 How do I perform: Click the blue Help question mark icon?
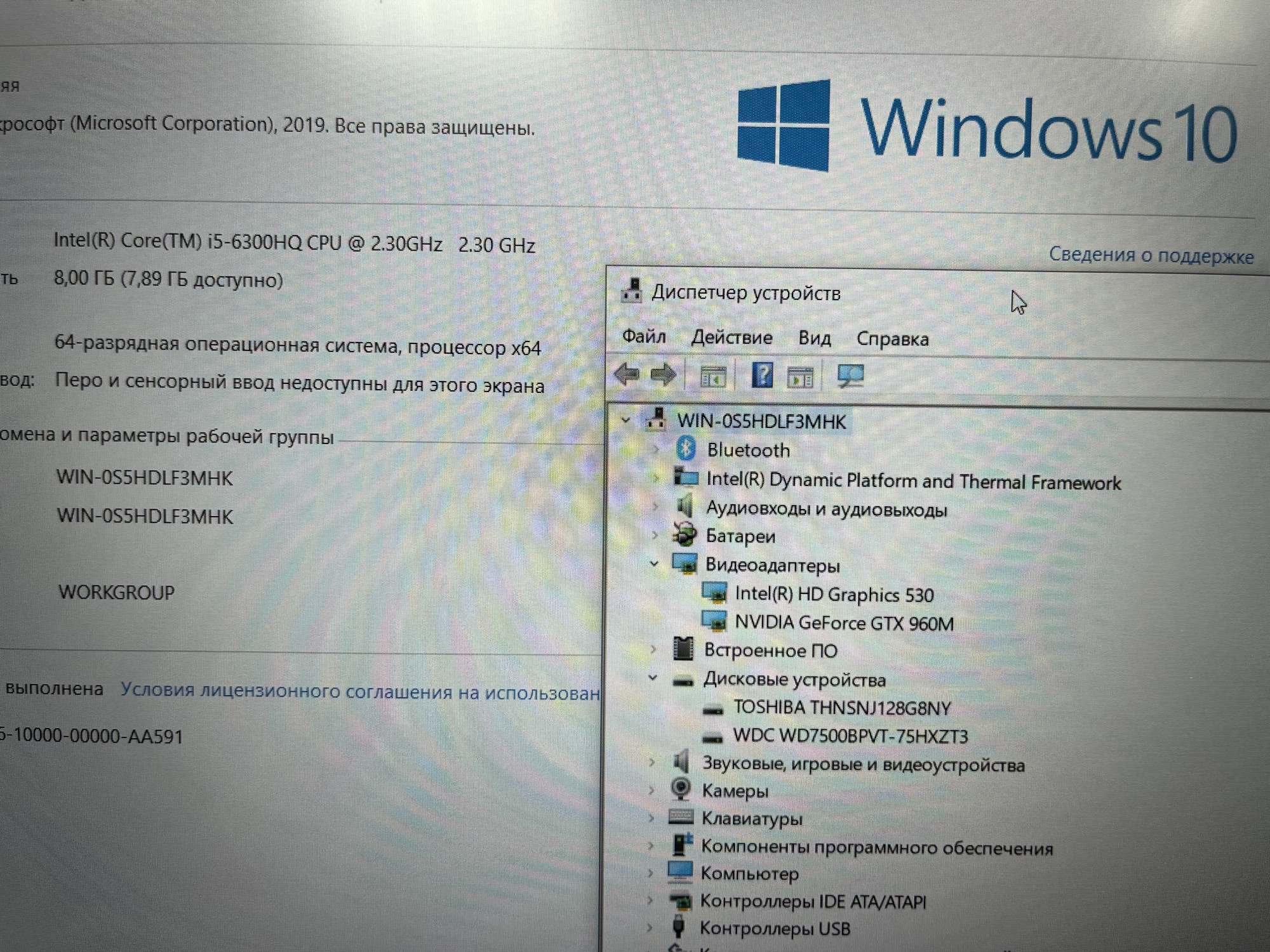coord(762,376)
